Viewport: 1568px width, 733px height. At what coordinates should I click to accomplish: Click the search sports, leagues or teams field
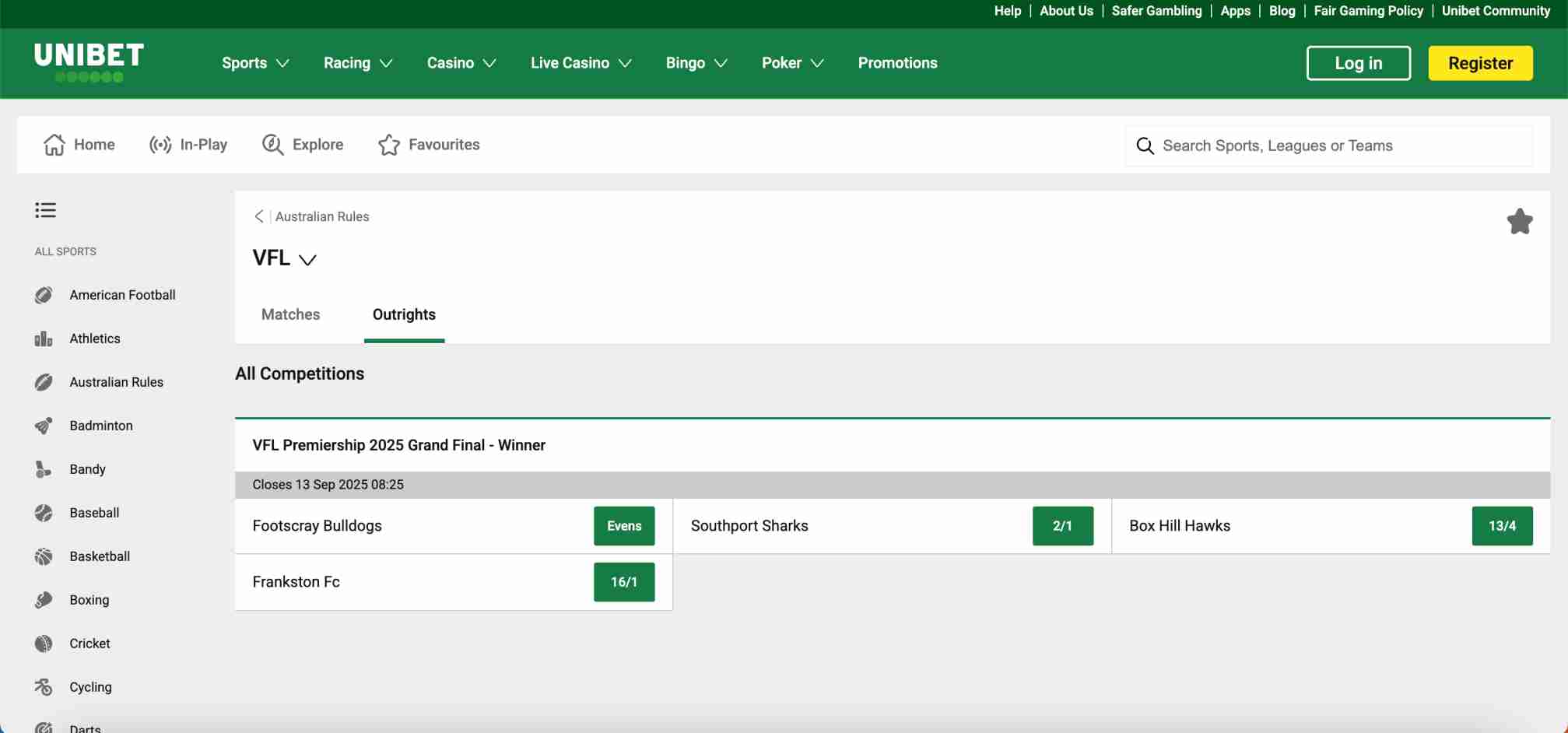1329,146
